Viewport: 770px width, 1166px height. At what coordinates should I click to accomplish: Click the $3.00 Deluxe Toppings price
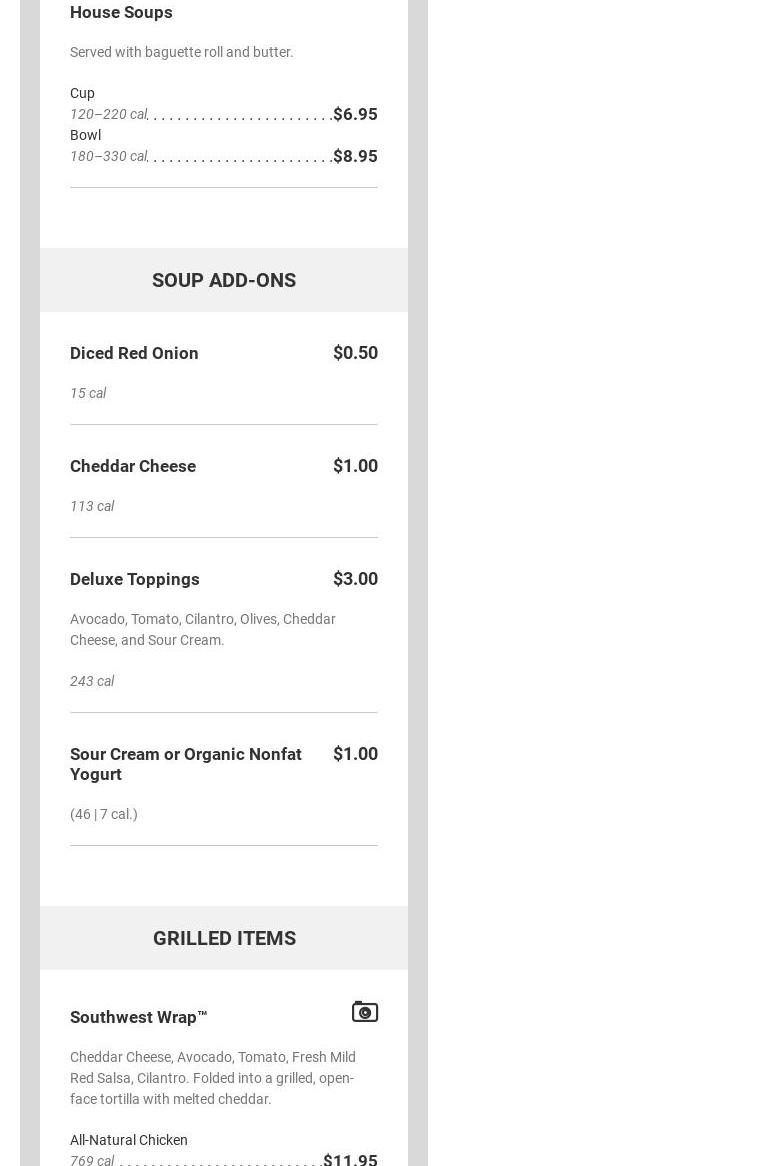355,579
